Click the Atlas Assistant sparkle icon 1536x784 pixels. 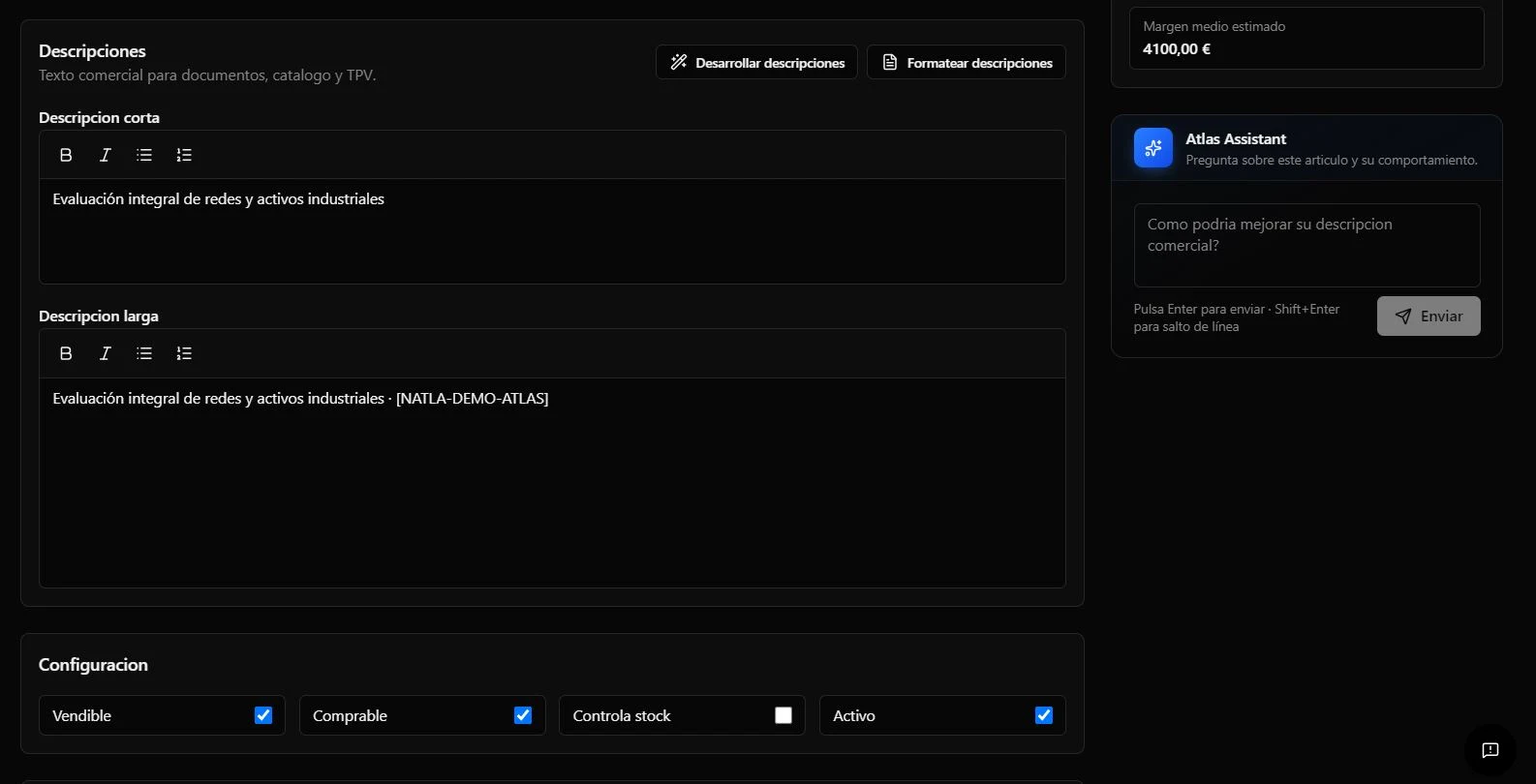[1153, 148]
